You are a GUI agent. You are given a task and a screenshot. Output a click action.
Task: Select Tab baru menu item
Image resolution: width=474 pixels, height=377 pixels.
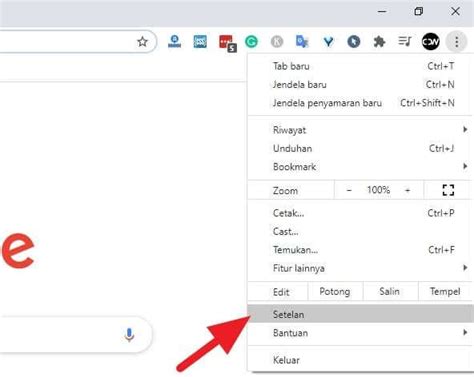point(361,66)
